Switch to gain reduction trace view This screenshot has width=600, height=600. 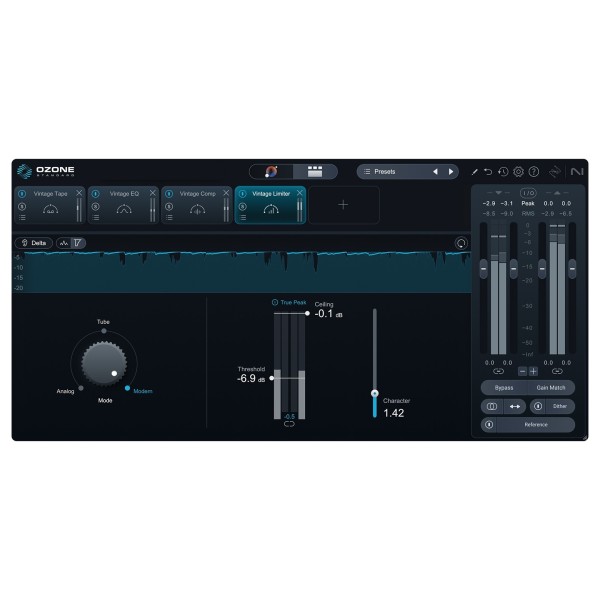click(78, 243)
